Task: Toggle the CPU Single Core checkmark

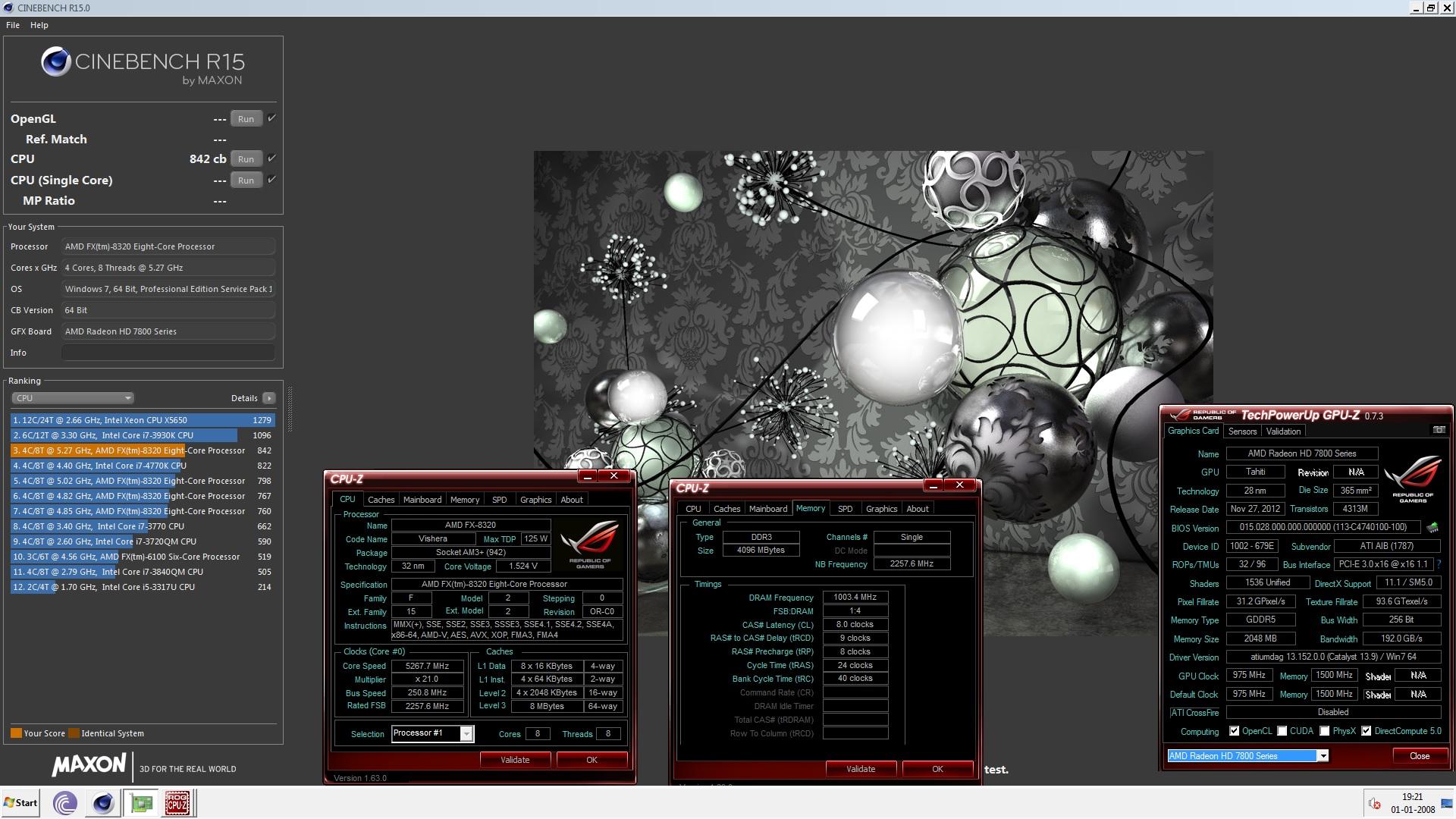Action: [x=271, y=180]
